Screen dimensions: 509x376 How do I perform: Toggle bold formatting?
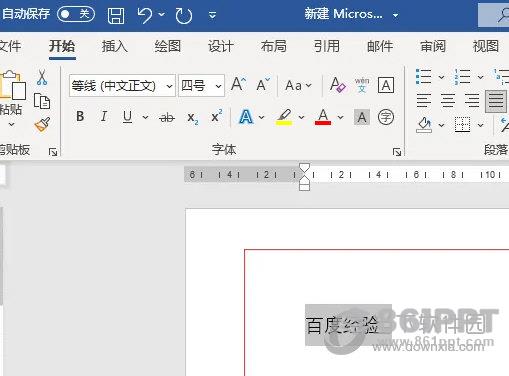click(80, 117)
